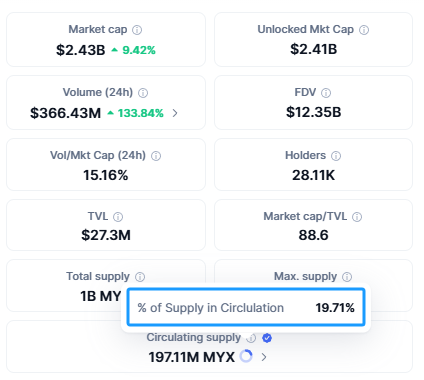Expand circulating supply details via the chevron
This screenshot has width=424, height=380.
[264, 357]
